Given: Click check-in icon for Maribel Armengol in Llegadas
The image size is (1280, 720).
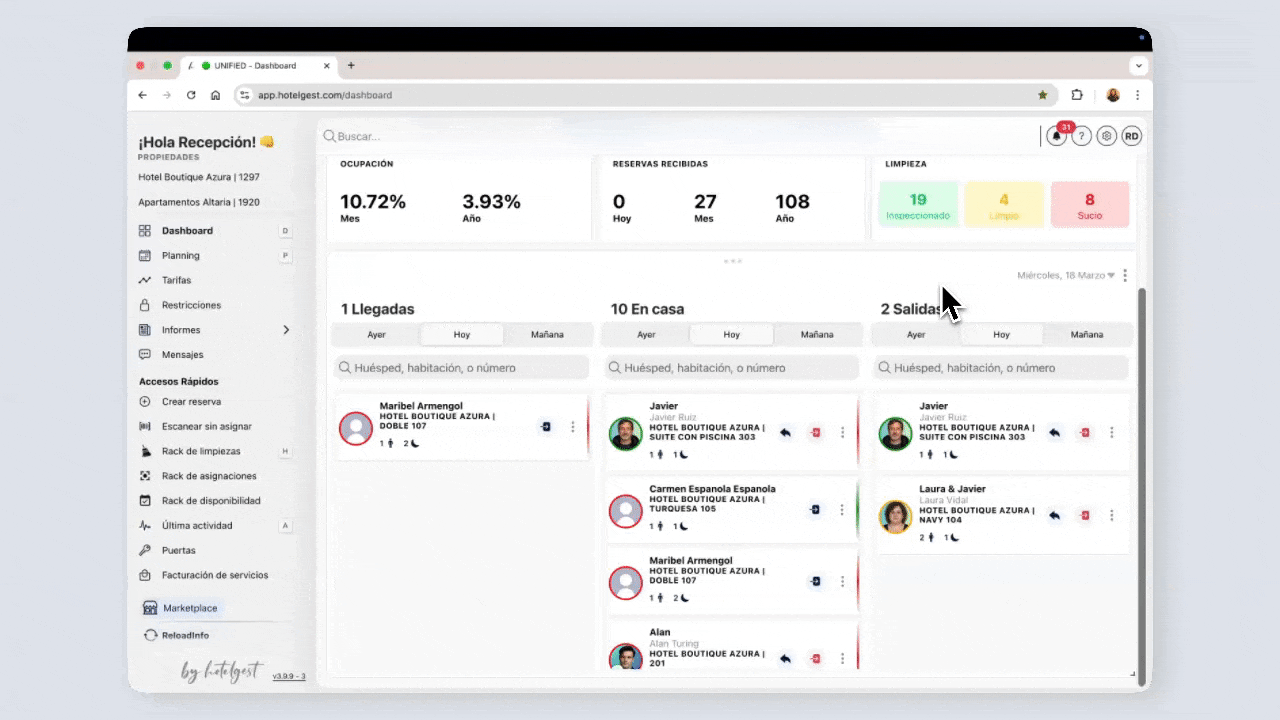Looking at the screenshot, I should click(546, 427).
